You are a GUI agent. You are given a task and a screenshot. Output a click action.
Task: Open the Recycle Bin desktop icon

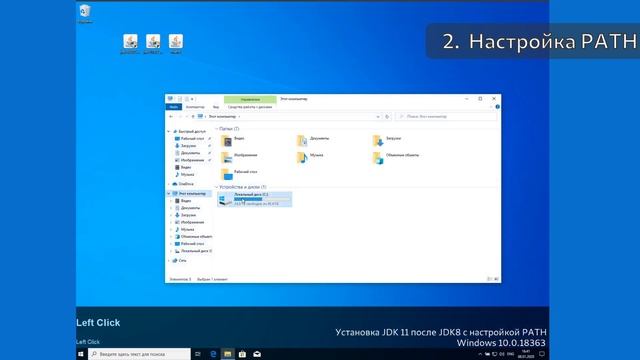85,13
